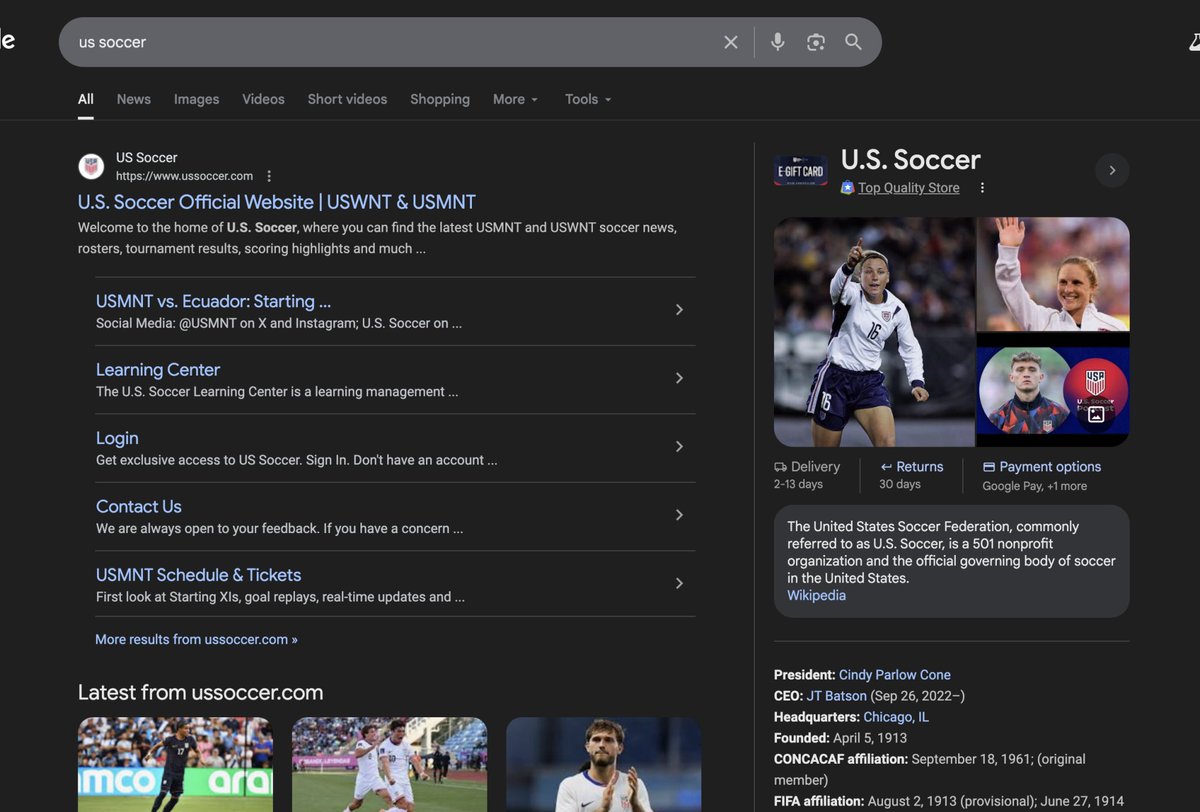Open U.S. Soccer Official Website link

[277, 202]
